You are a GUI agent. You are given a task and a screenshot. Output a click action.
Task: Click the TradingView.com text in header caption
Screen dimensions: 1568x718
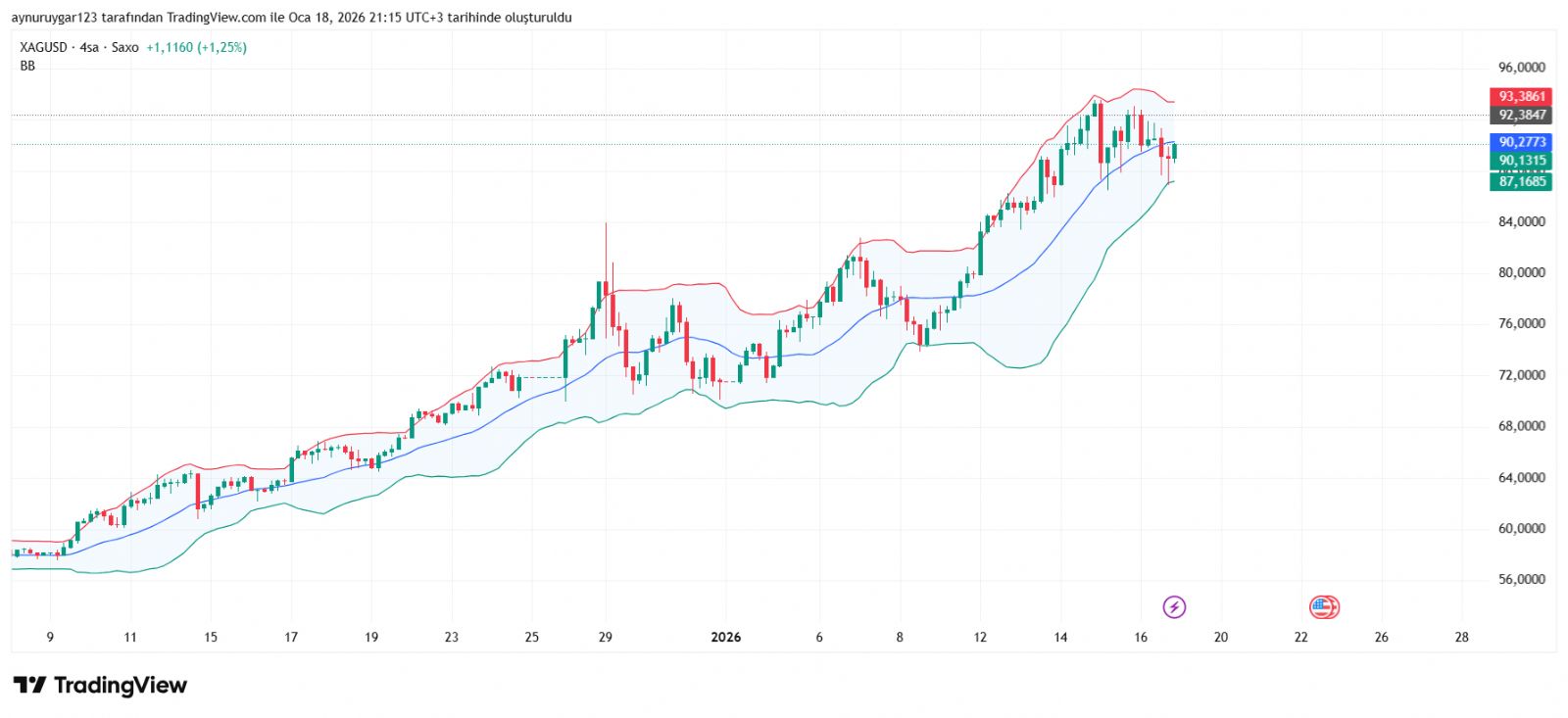tap(216, 18)
